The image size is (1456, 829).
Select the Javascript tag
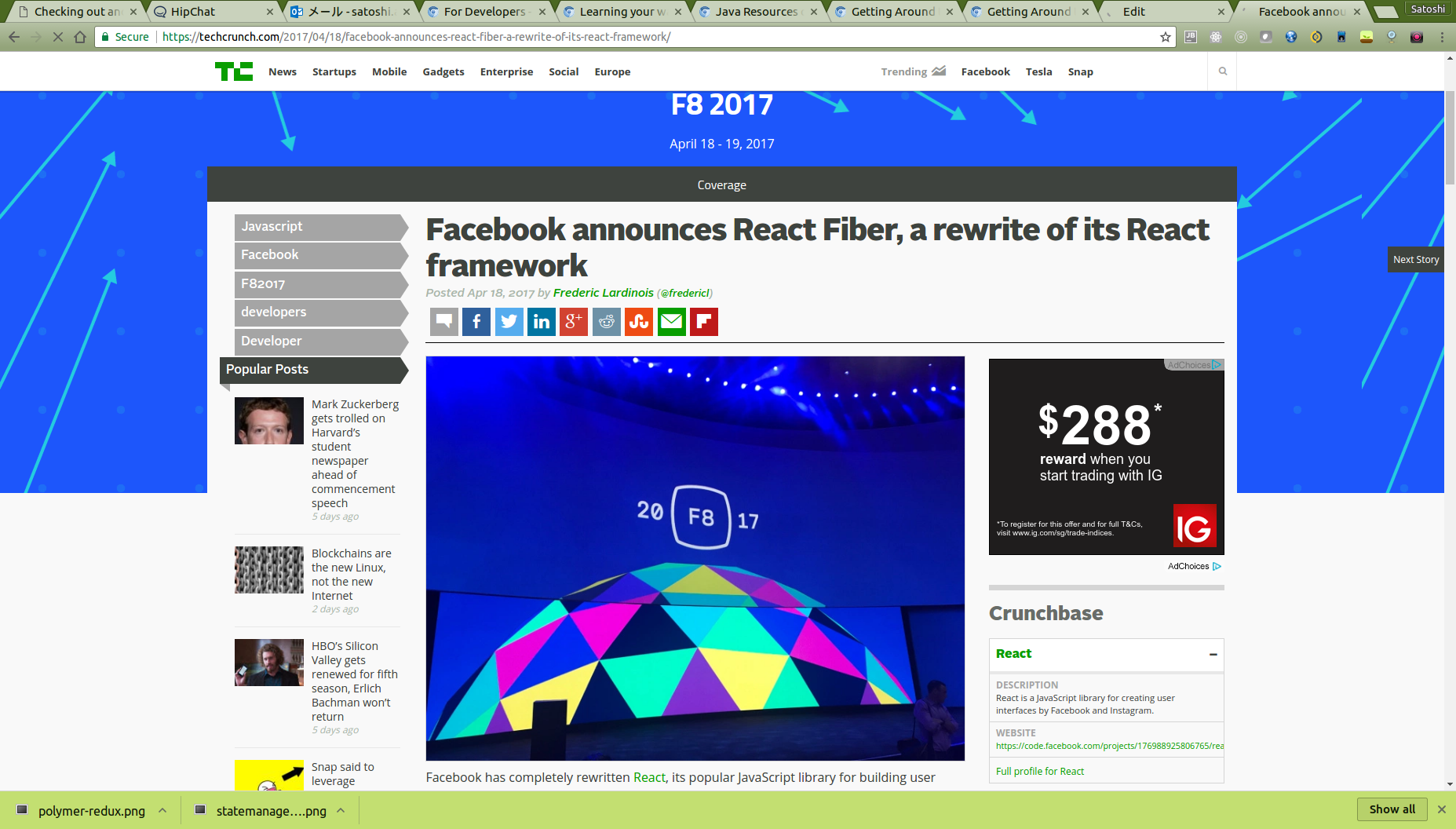[321, 226]
